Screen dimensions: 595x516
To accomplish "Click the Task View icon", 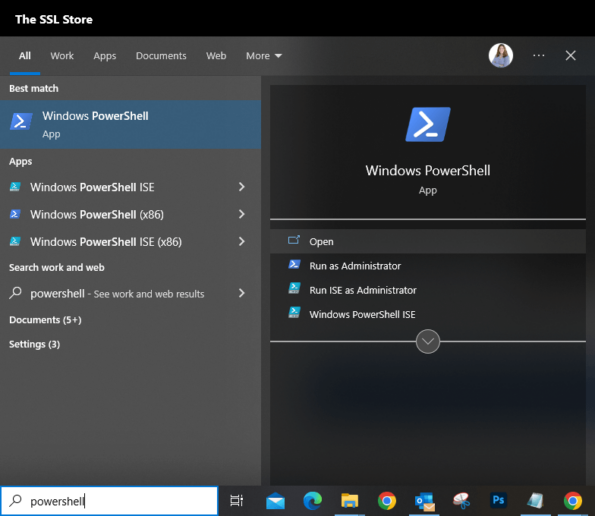I will [x=236, y=501].
